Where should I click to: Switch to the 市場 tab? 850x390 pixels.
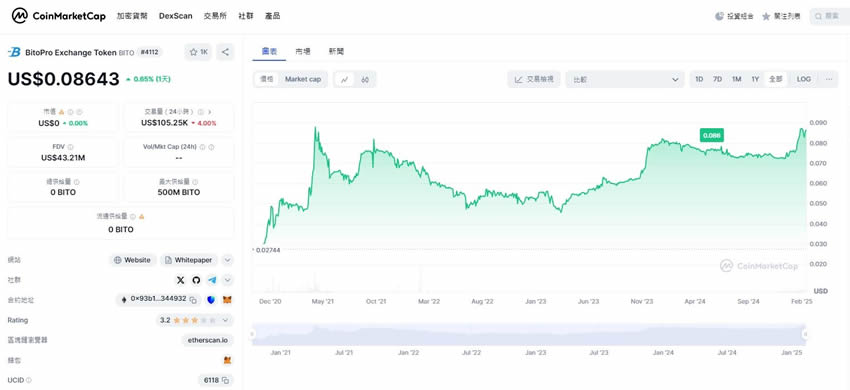(x=303, y=52)
